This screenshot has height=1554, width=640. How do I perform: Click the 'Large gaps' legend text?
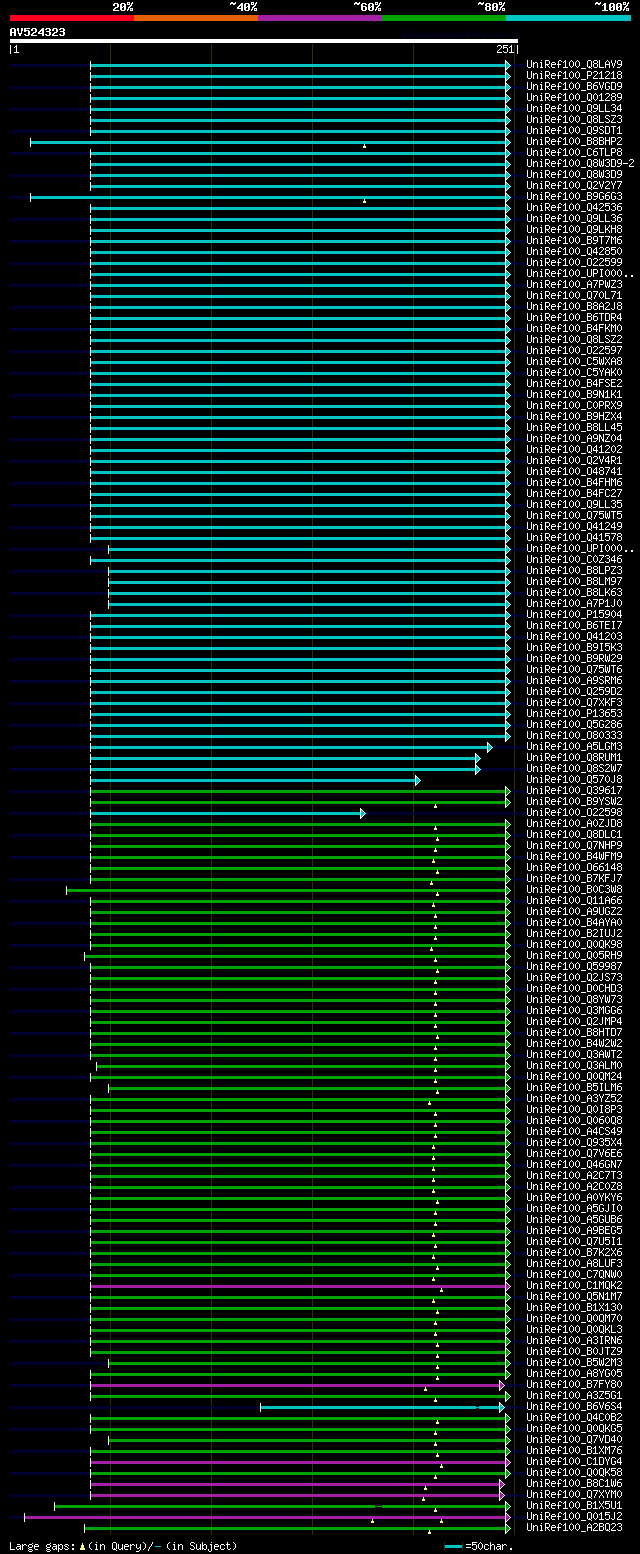click(x=123, y=1546)
